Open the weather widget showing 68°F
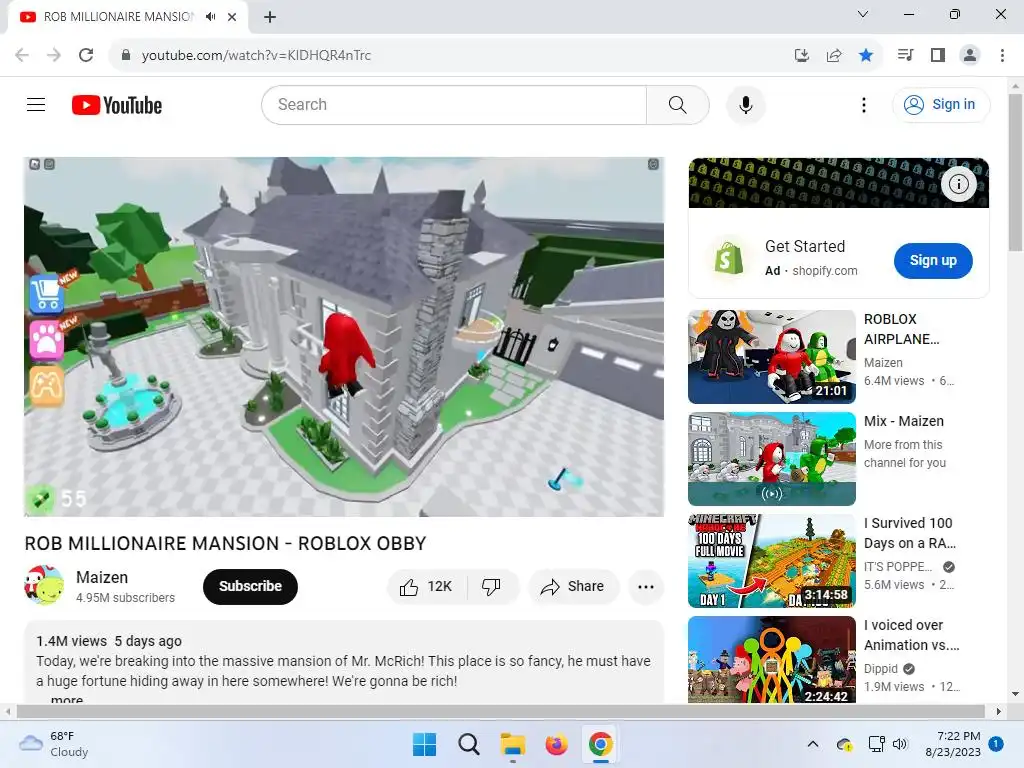The height and width of the screenshot is (768, 1024). [x=54, y=744]
